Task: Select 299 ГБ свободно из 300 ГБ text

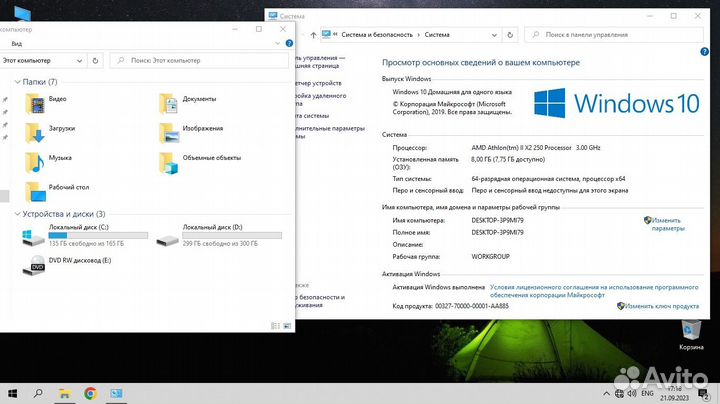Action: click(x=220, y=244)
